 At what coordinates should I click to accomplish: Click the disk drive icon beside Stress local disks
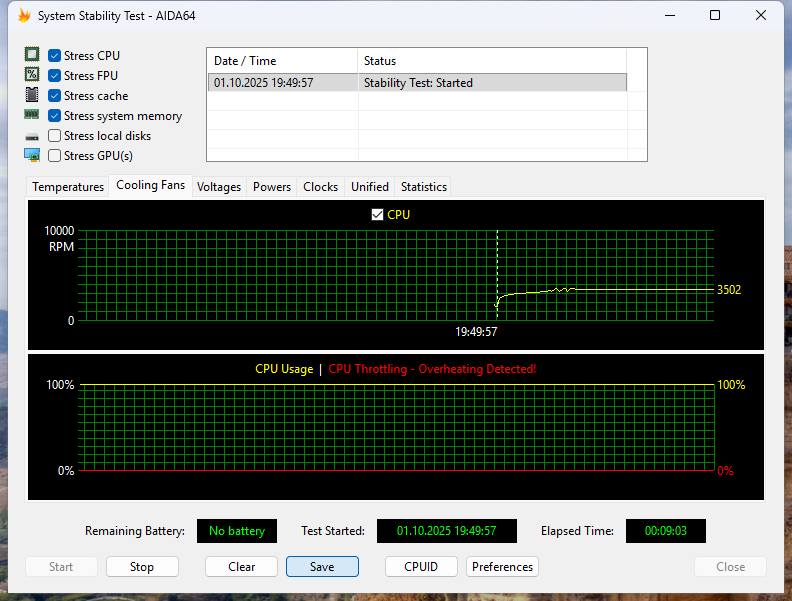[32, 136]
